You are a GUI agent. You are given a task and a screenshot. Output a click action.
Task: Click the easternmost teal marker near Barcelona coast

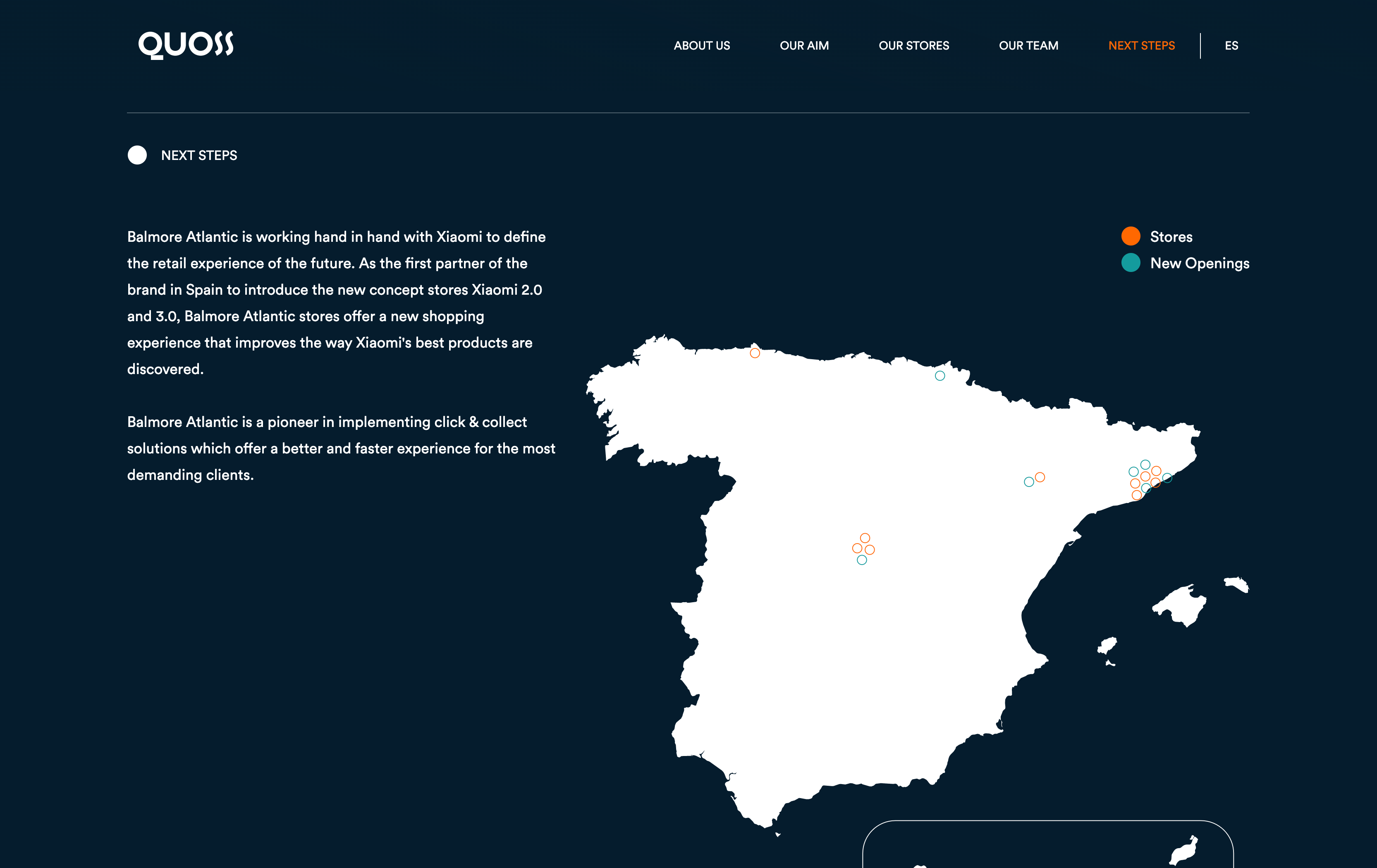click(x=1167, y=478)
